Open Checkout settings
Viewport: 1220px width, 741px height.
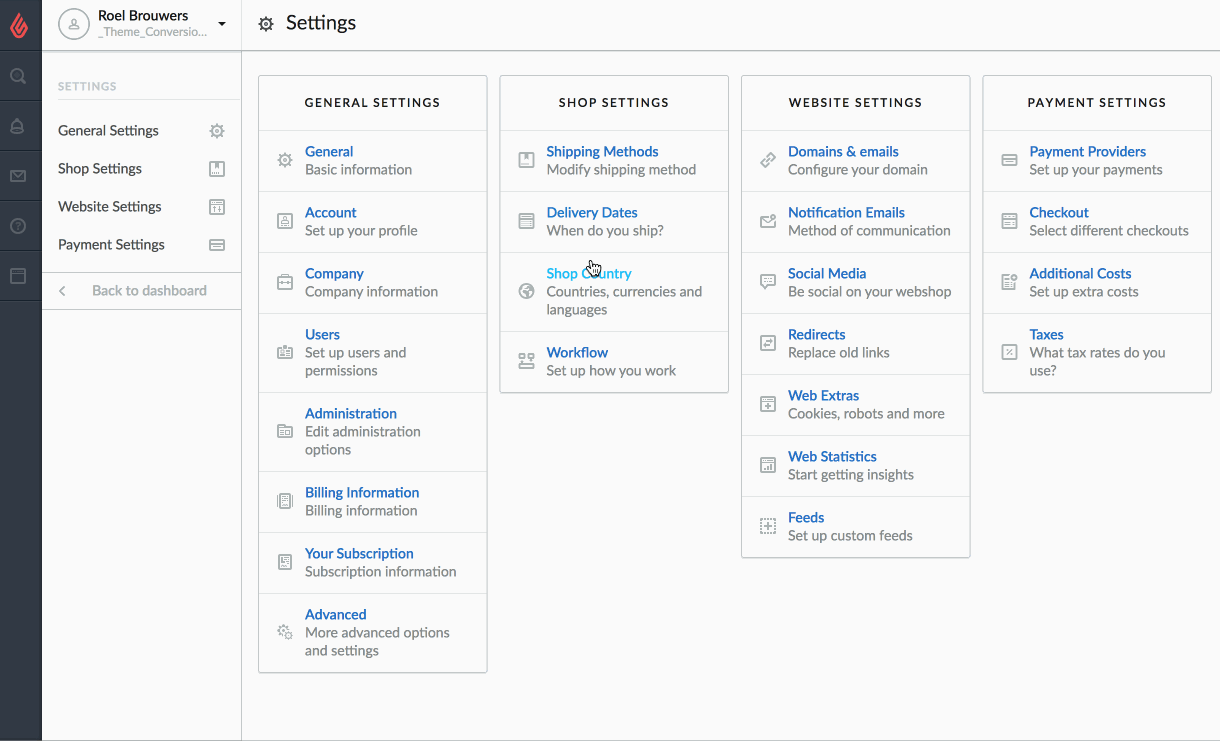point(1059,213)
